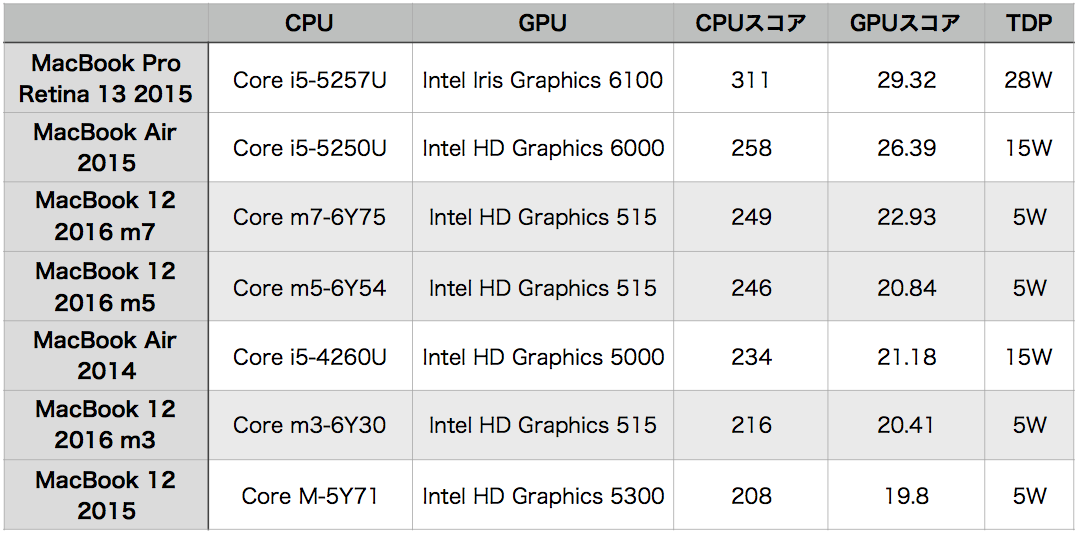Click the MacBook Air 2015 row label

point(106,147)
